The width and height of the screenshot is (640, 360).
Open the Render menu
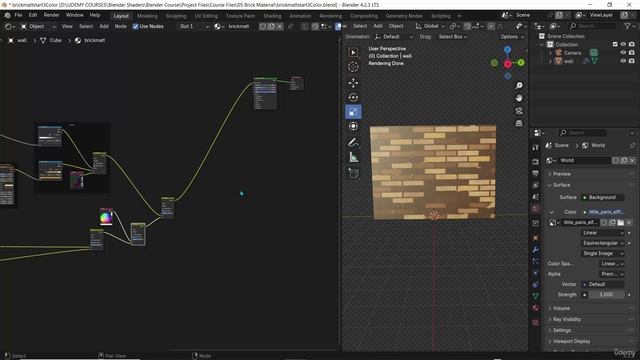tap(51, 15)
